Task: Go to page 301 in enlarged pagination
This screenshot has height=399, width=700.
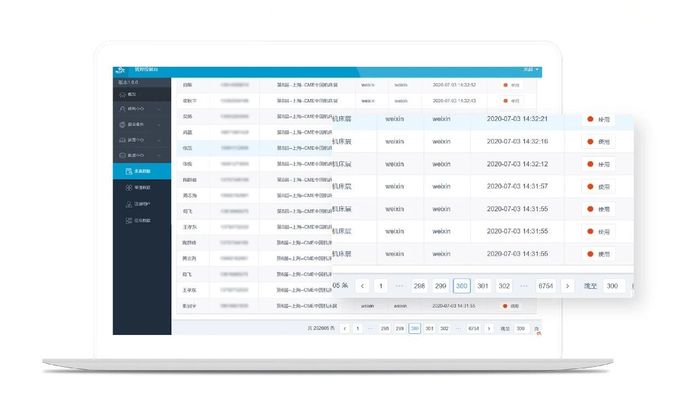Action: coord(483,286)
